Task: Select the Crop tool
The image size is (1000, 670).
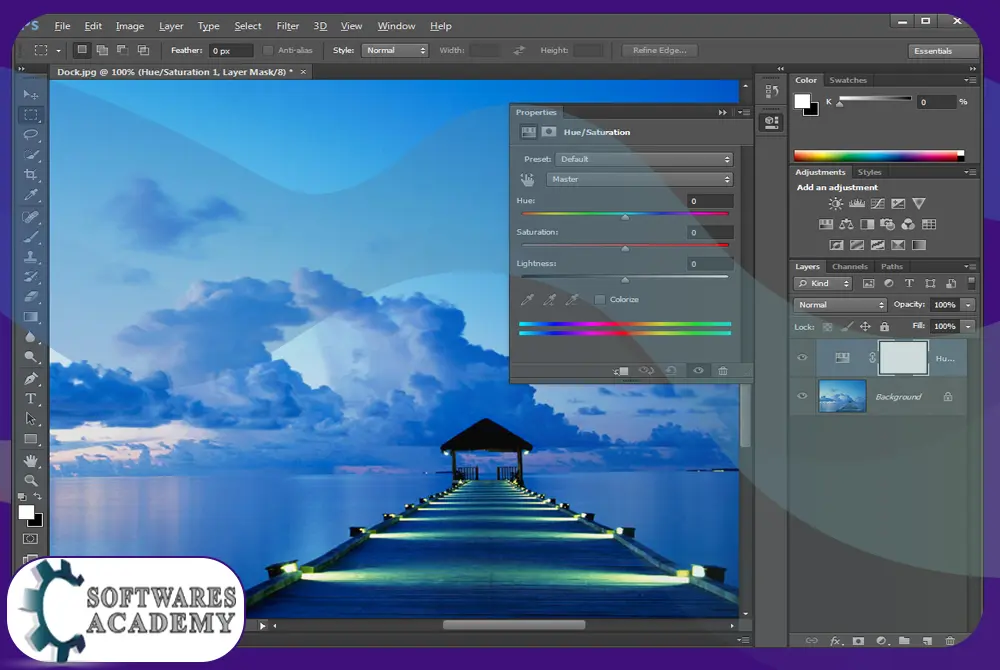Action: (x=30, y=175)
